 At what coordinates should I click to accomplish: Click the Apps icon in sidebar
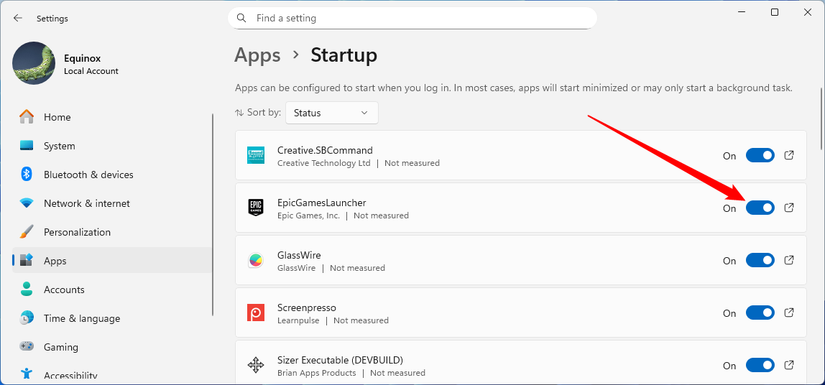coord(26,260)
